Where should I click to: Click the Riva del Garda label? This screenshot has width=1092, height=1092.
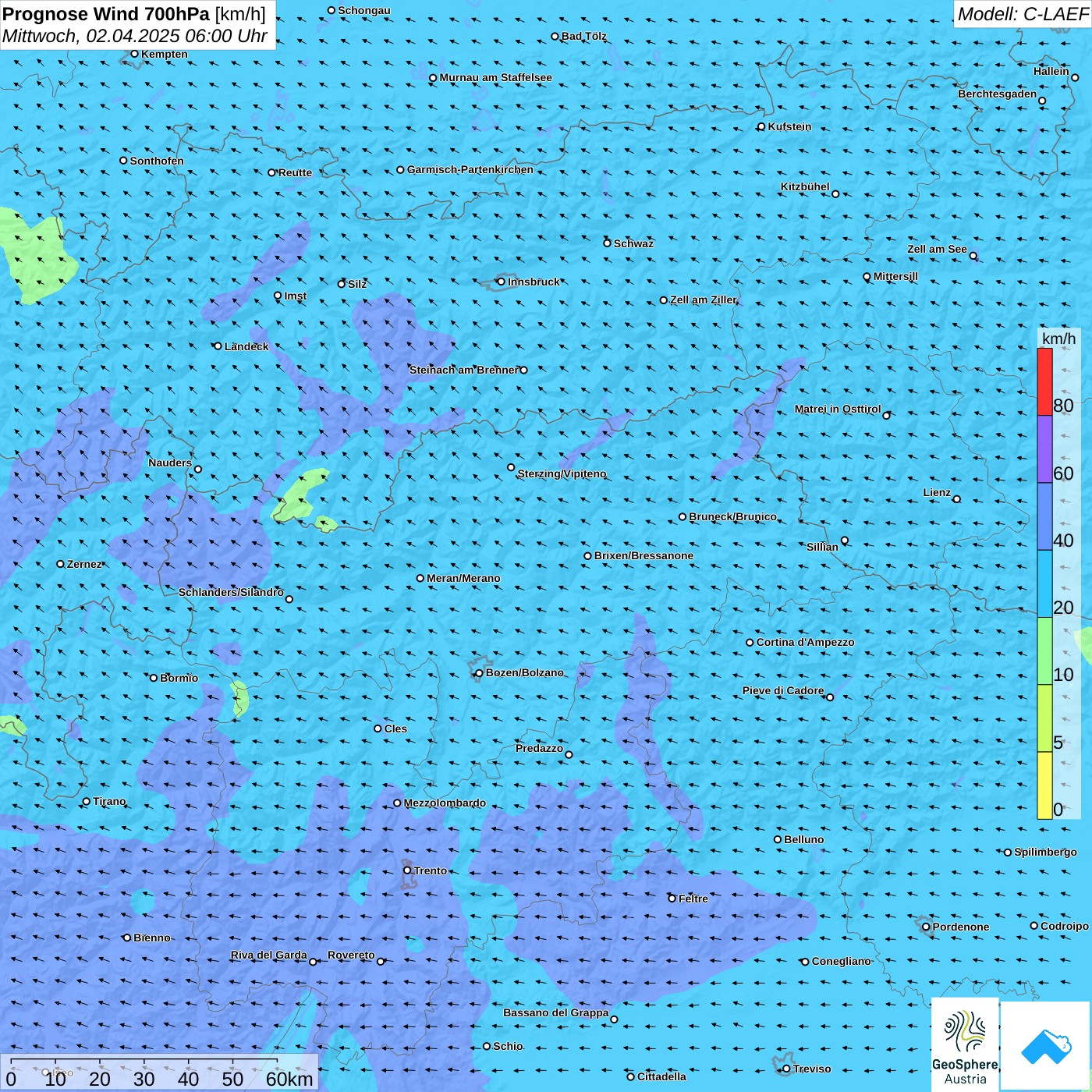(268, 955)
